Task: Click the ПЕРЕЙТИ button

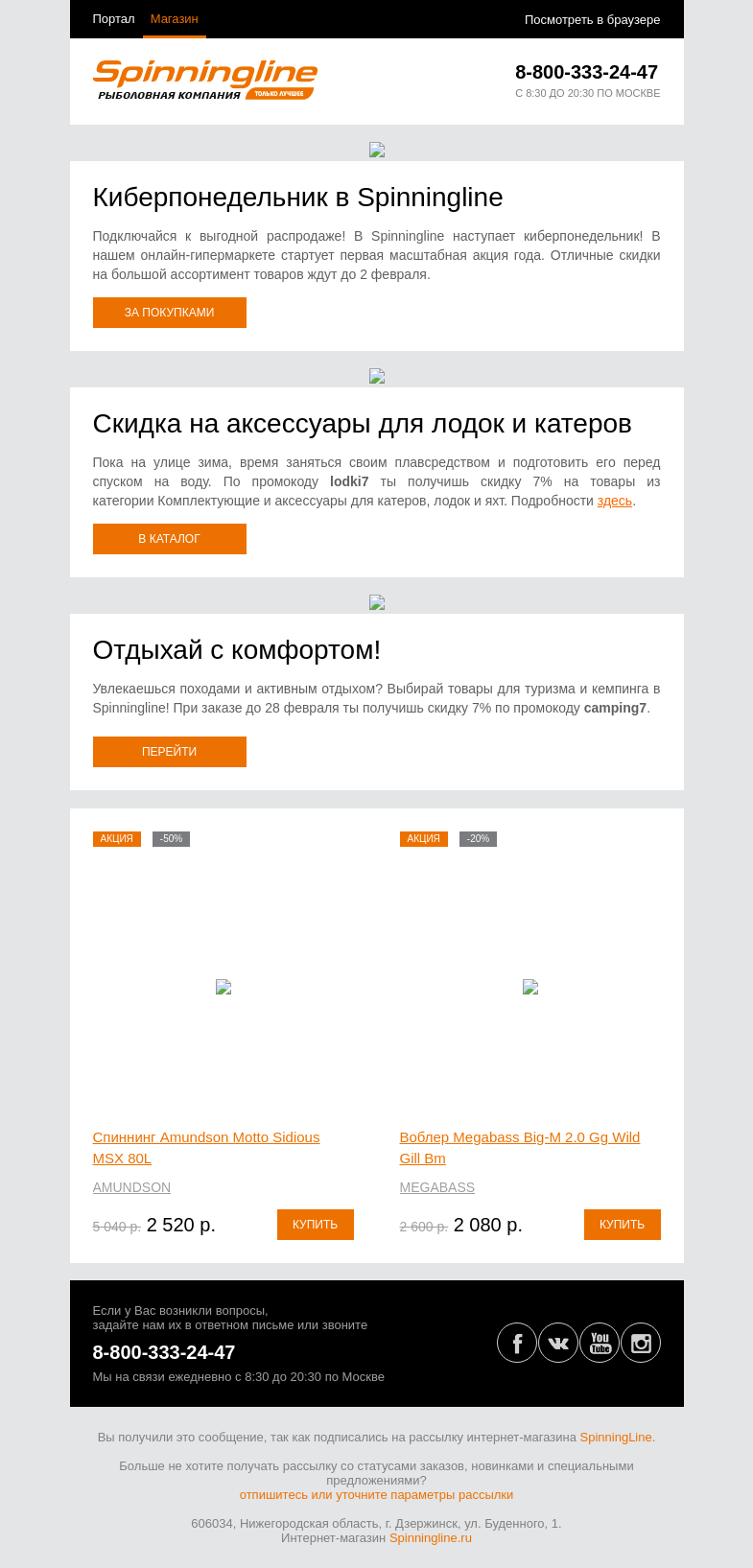Action: [x=170, y=752]
